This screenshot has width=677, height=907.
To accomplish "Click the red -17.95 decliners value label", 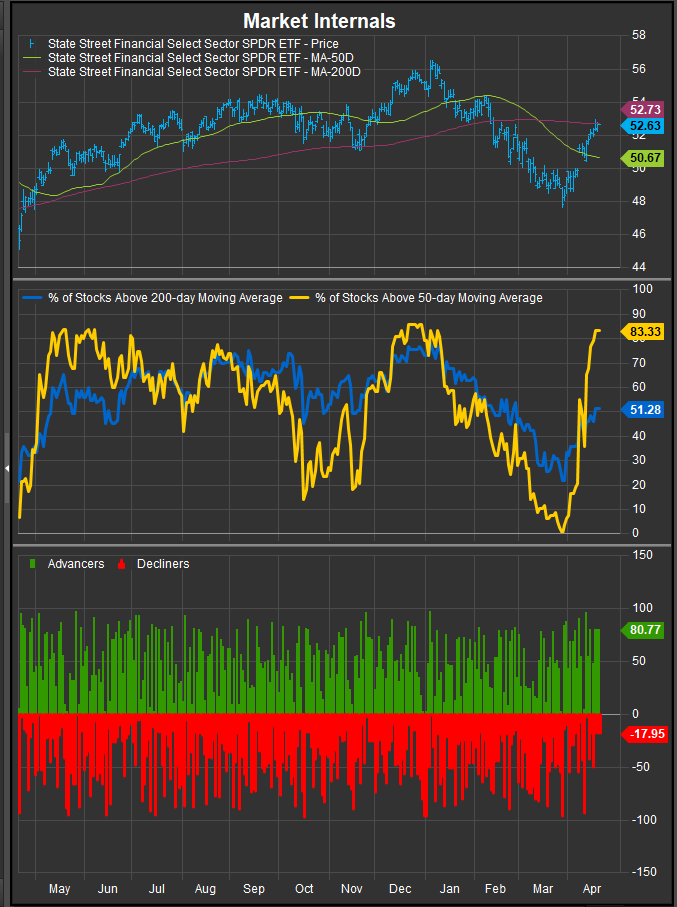I will point(643,734).
